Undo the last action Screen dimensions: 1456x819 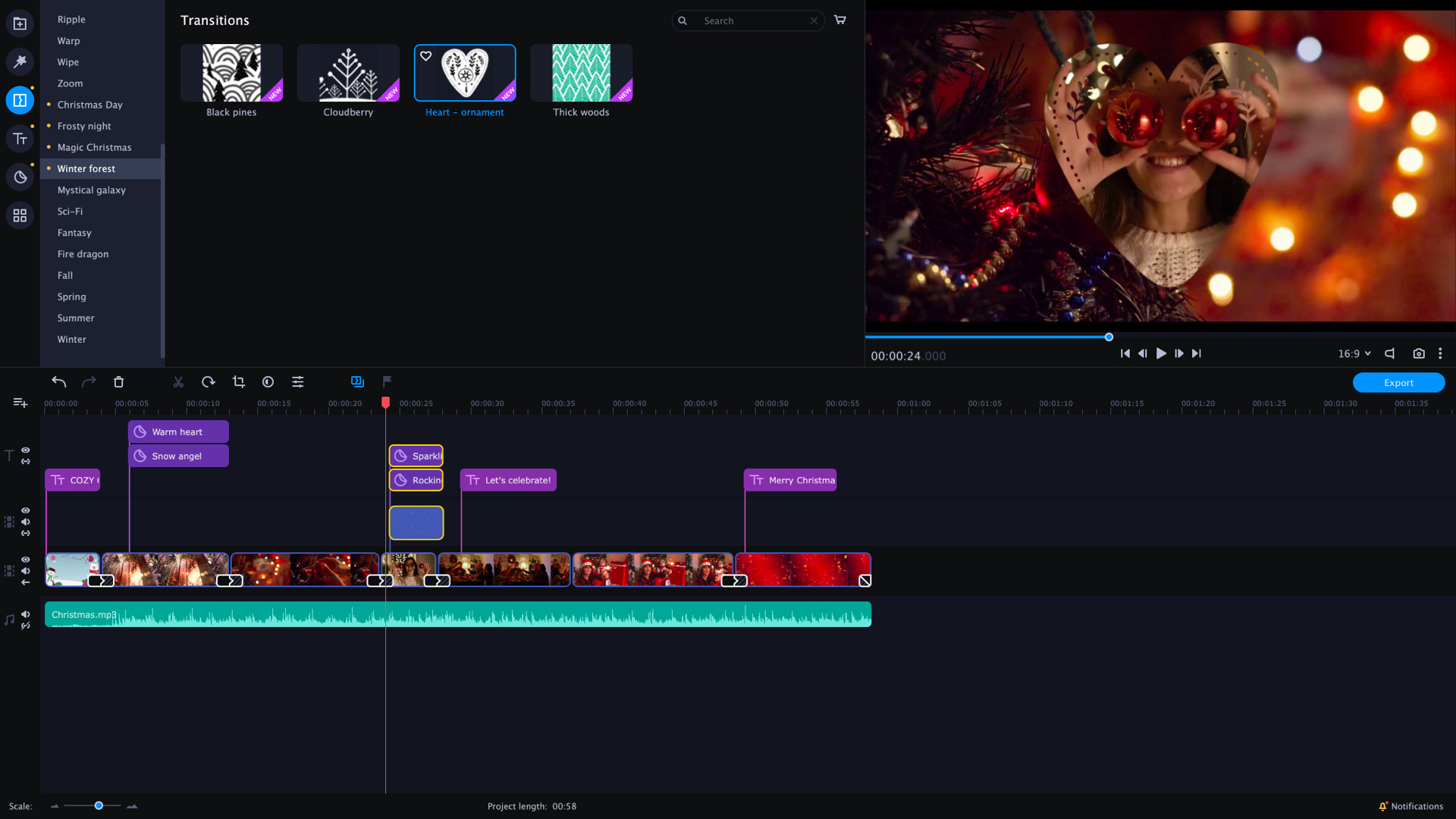coord(58,381)
